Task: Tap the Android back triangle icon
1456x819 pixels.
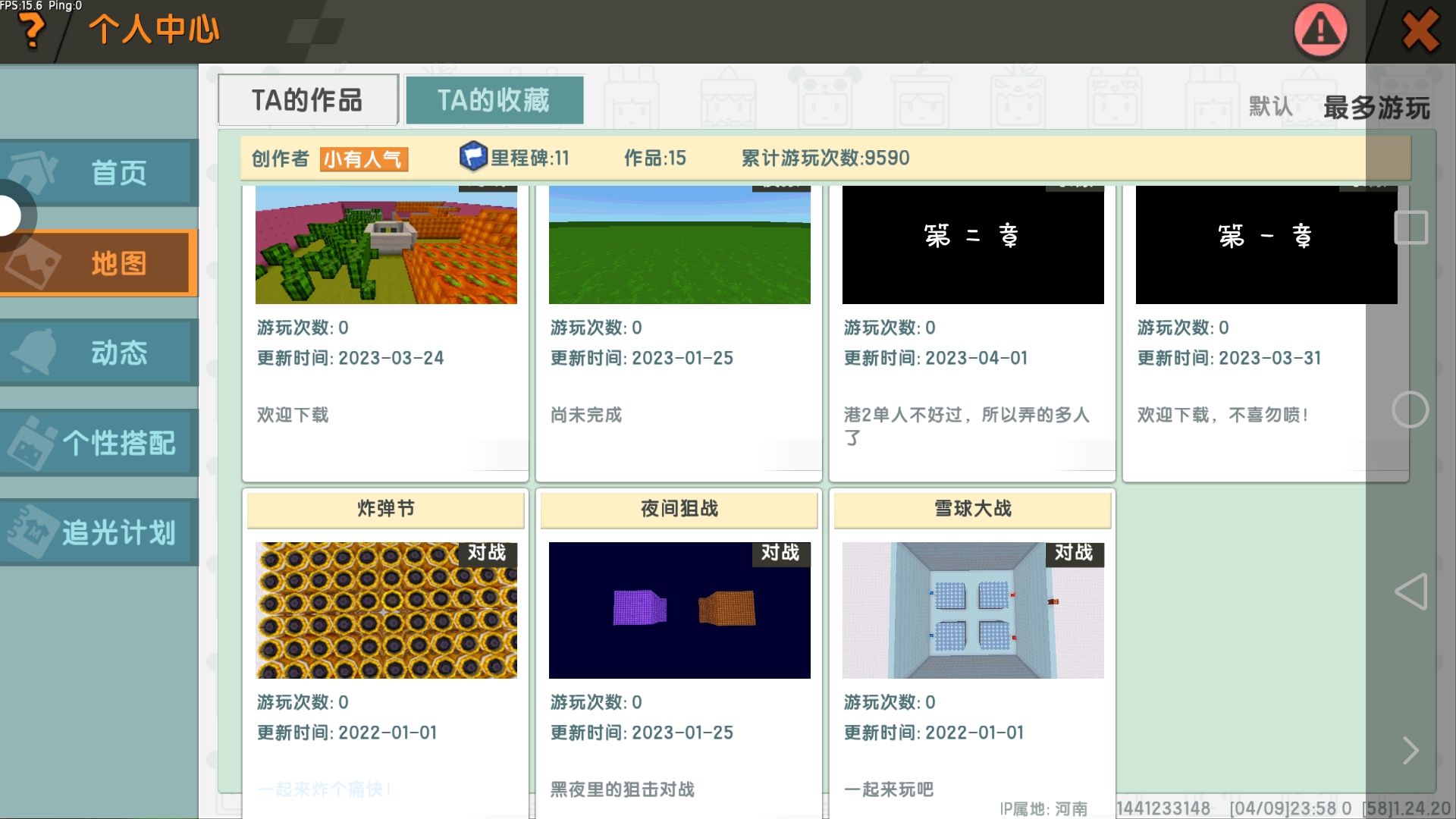Action: click(x=1410, y=591)
